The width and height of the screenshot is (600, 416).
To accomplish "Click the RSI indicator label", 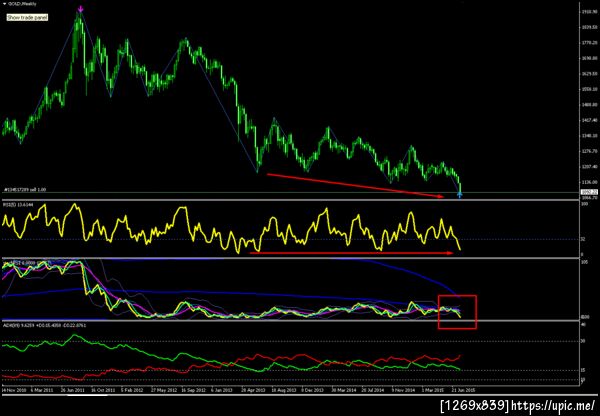I will click(x=18, y=205).
